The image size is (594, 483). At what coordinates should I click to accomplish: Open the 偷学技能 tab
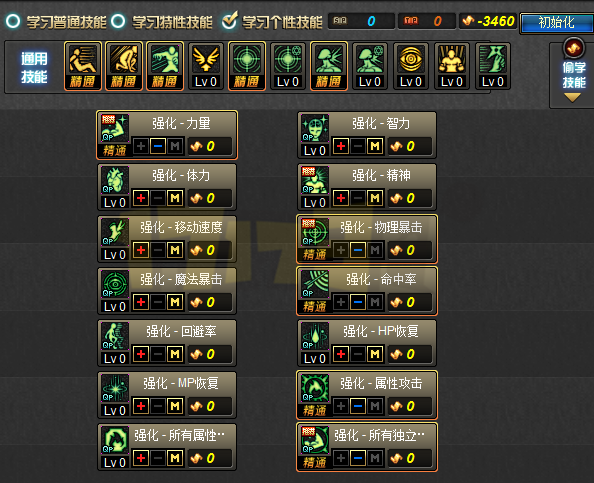(x=574, y=75)
